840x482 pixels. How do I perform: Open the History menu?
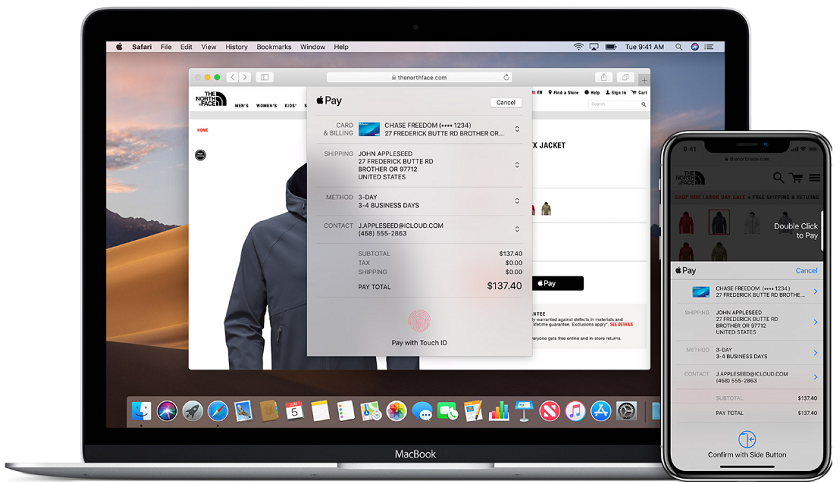tap(236, 47)
